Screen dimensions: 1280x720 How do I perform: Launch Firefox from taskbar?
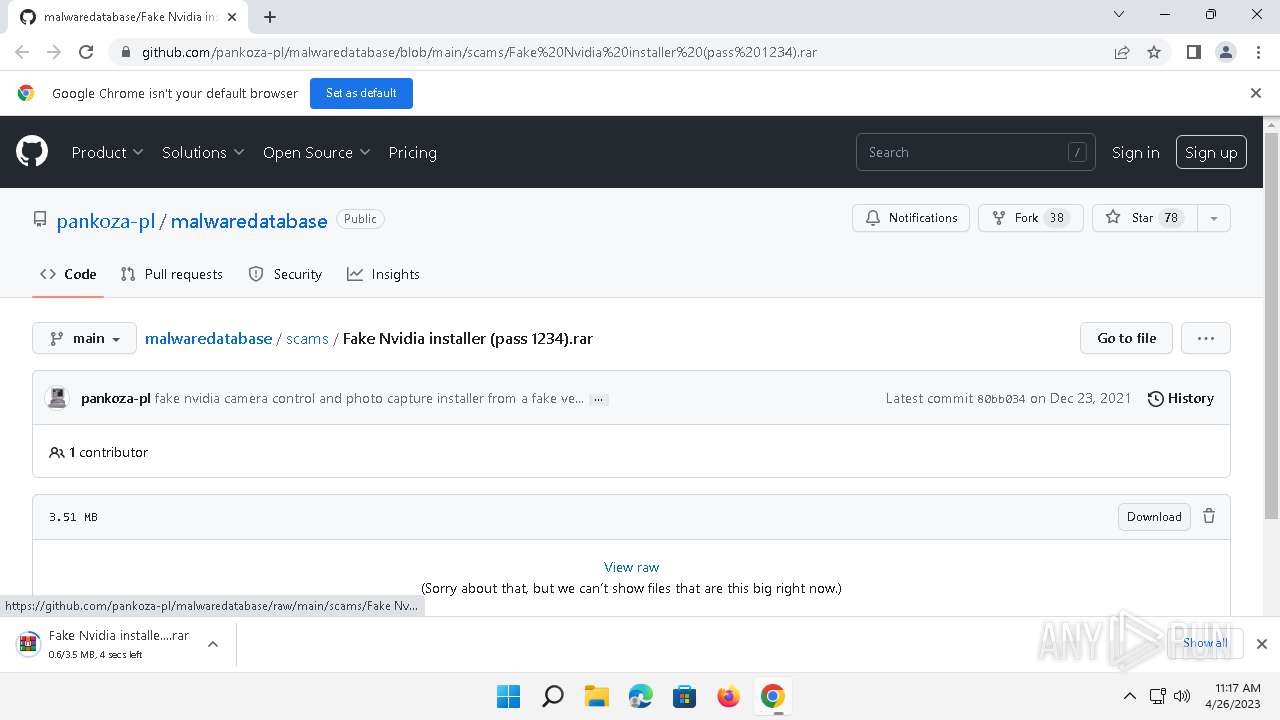click(729, 696)
